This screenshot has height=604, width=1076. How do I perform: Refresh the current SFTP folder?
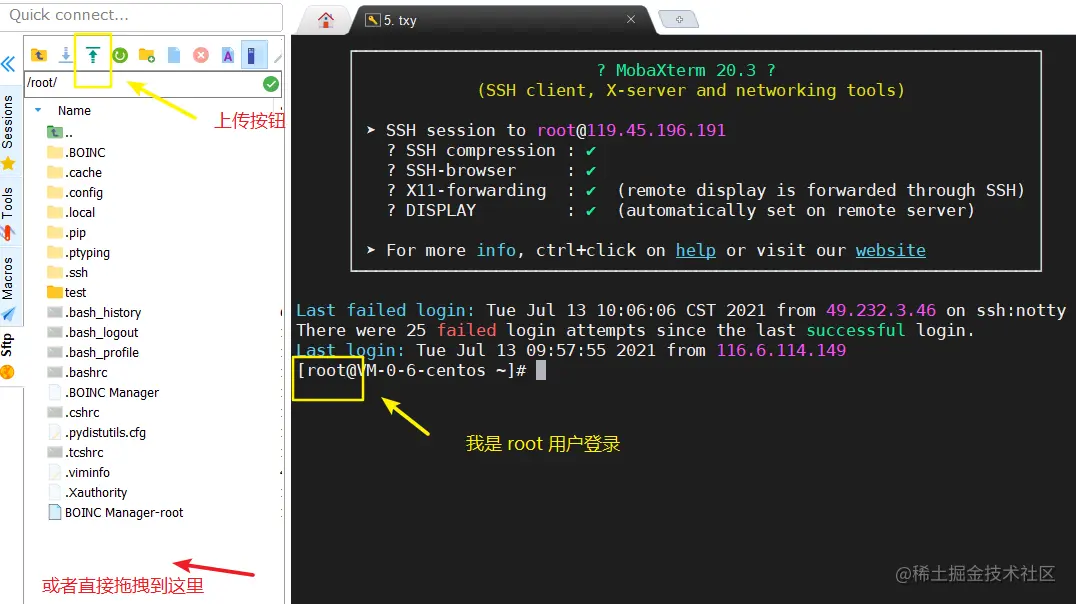click(120, 55)
